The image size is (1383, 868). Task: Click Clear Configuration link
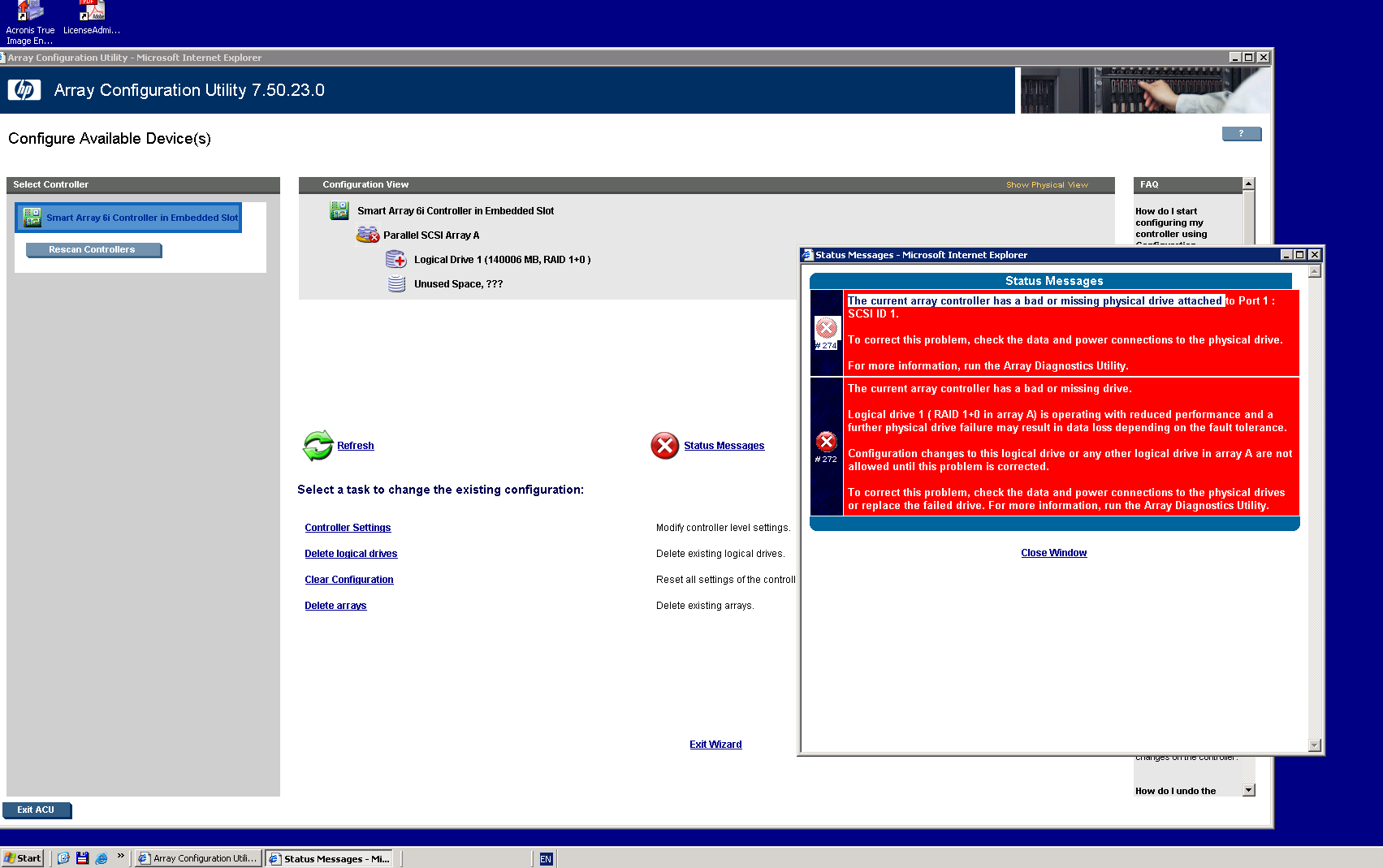tap(348, 580)
